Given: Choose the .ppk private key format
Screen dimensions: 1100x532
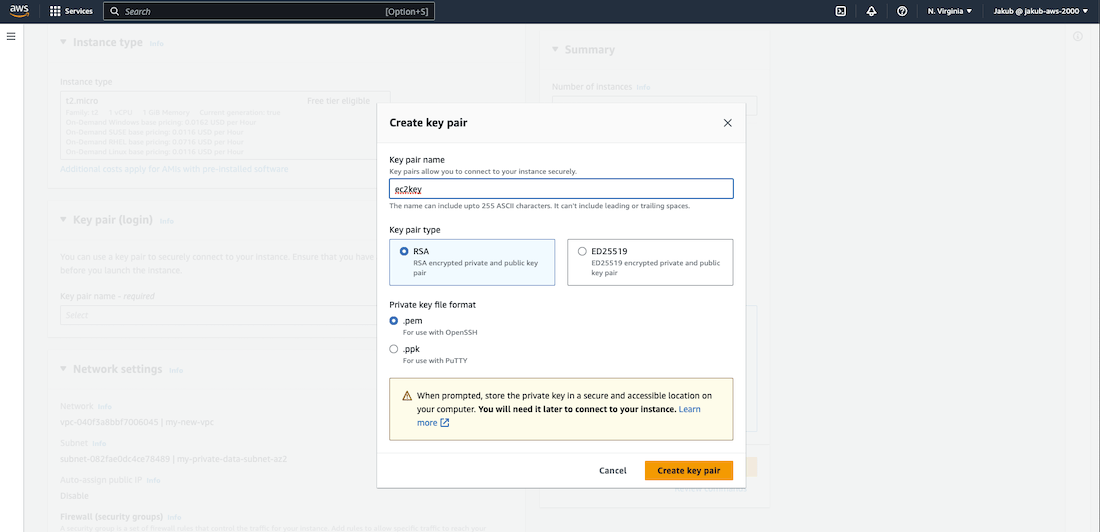Looking at the screenshot, I should 394,349.
